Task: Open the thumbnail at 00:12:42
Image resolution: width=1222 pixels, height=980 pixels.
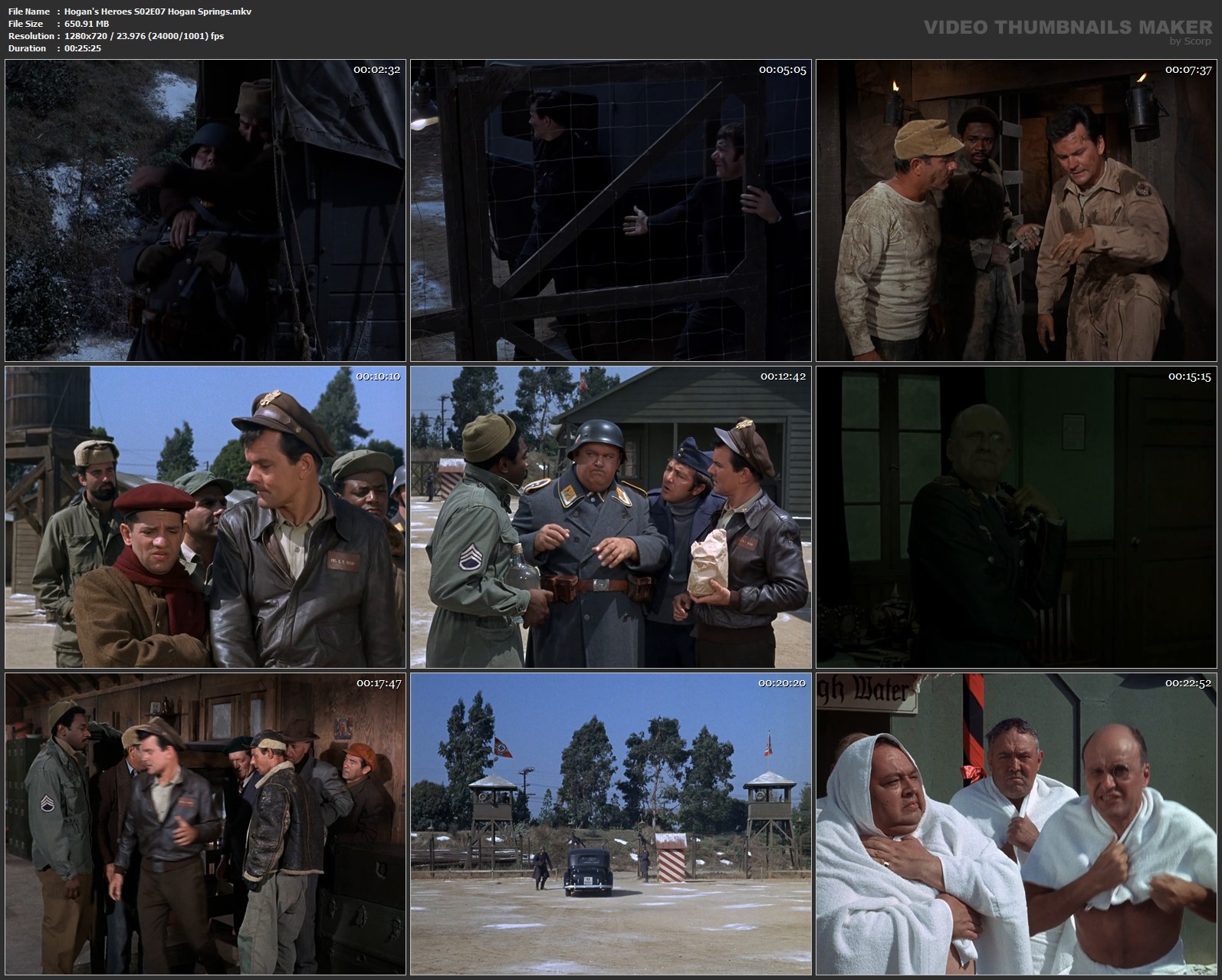Action: 611,518
